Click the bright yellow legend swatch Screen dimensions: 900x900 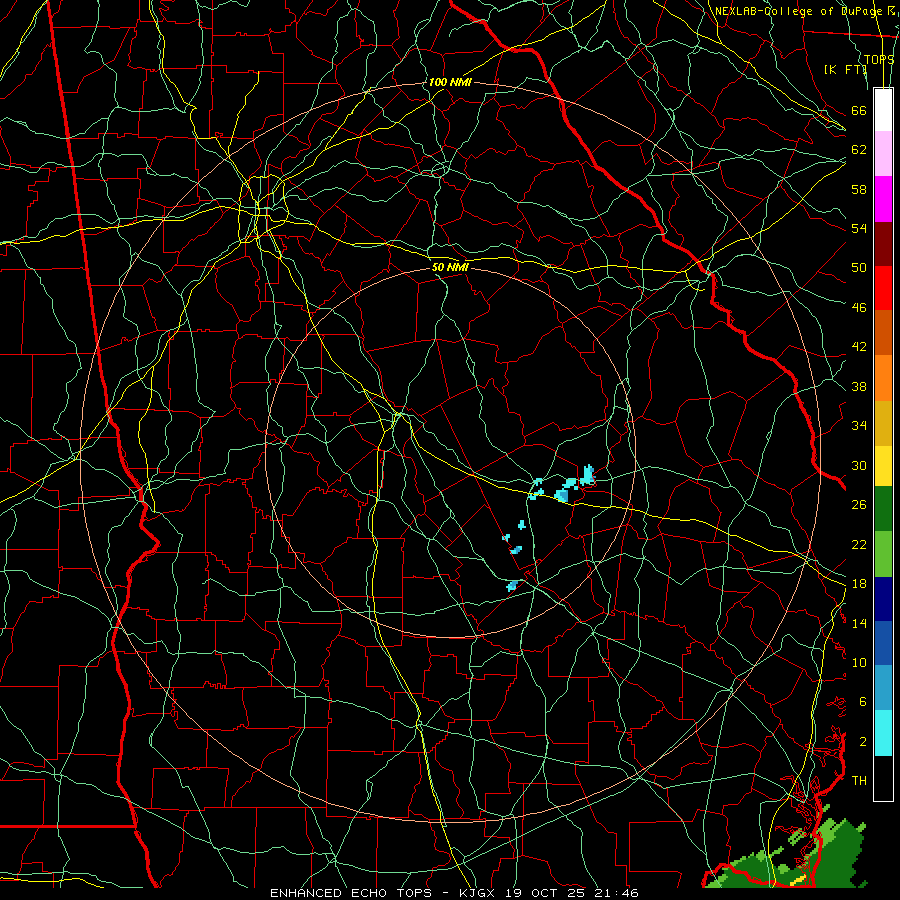883,466
